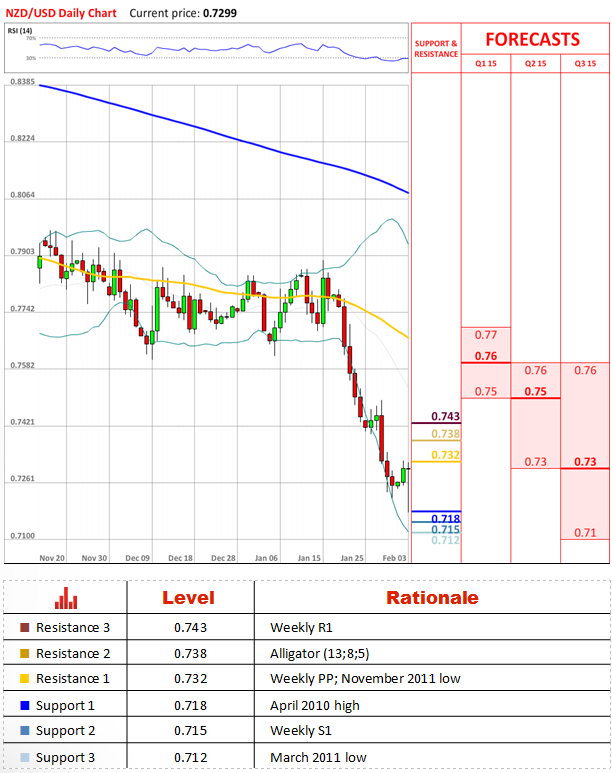Select the Resistance 2 row label
The height and width of the screenshot is (773, 612).
[x=73, y=654]
